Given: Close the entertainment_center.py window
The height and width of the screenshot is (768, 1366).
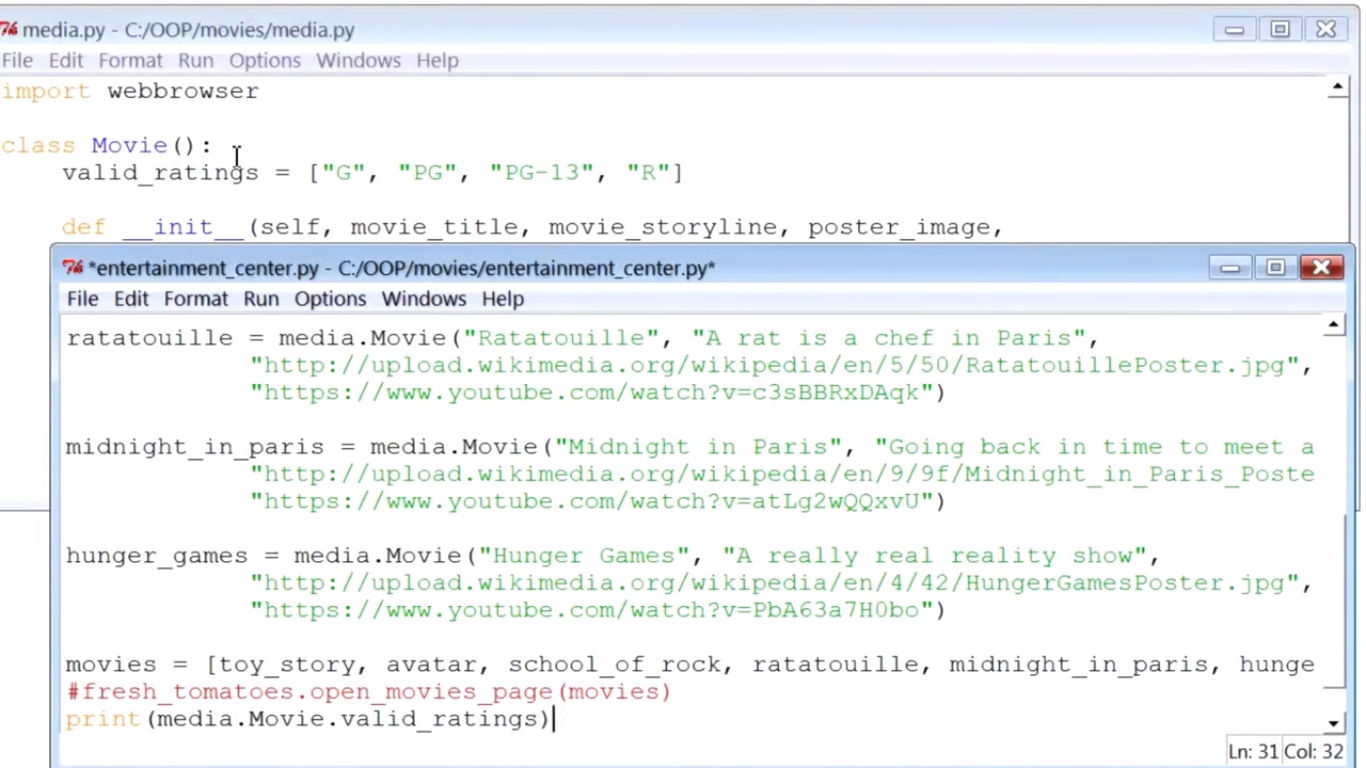Looking at the screenshot, I should [1321, 267].
